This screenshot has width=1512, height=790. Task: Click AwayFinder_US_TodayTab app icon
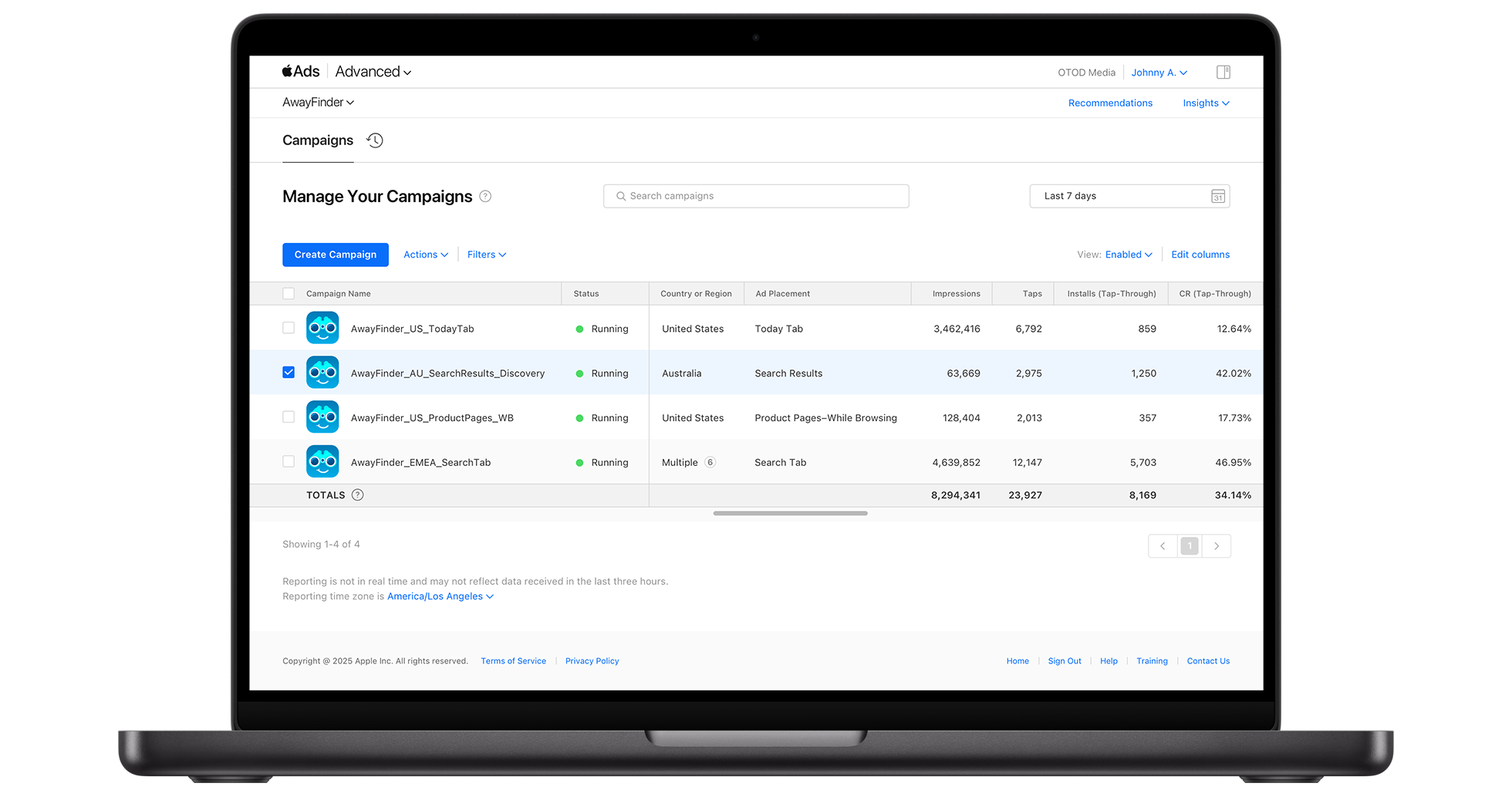[322, 328]
